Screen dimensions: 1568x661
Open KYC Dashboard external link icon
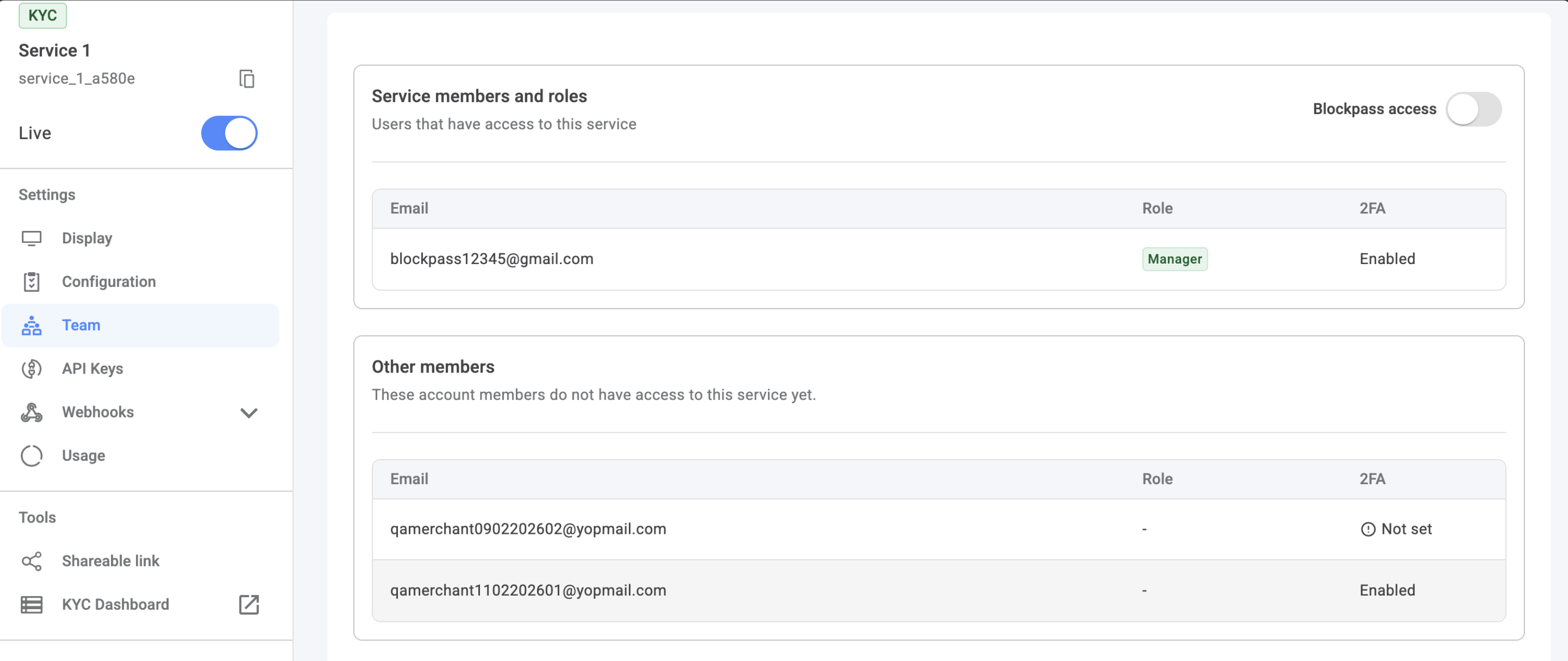249,604
